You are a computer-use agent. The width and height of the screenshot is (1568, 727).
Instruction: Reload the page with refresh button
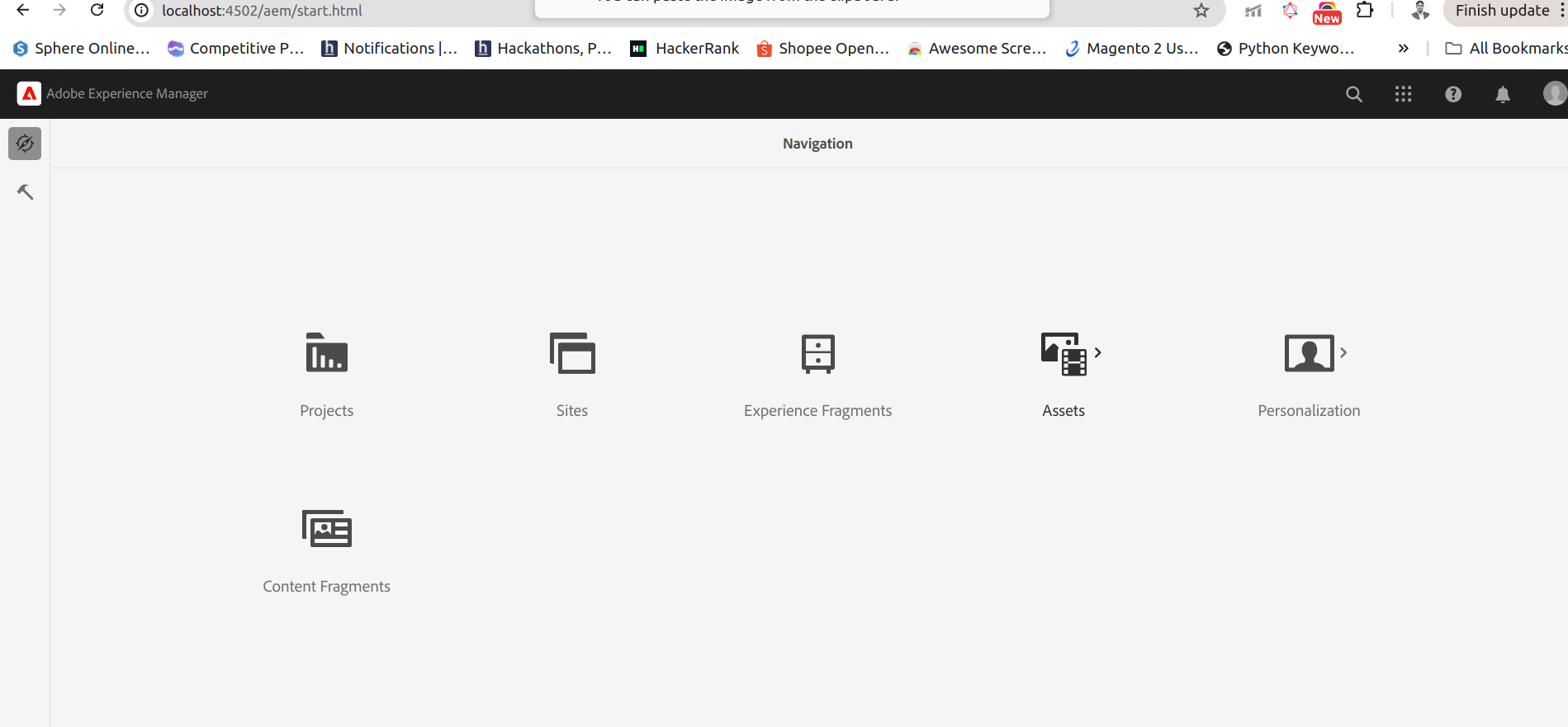pyautogui.click(x=97, y=11)
